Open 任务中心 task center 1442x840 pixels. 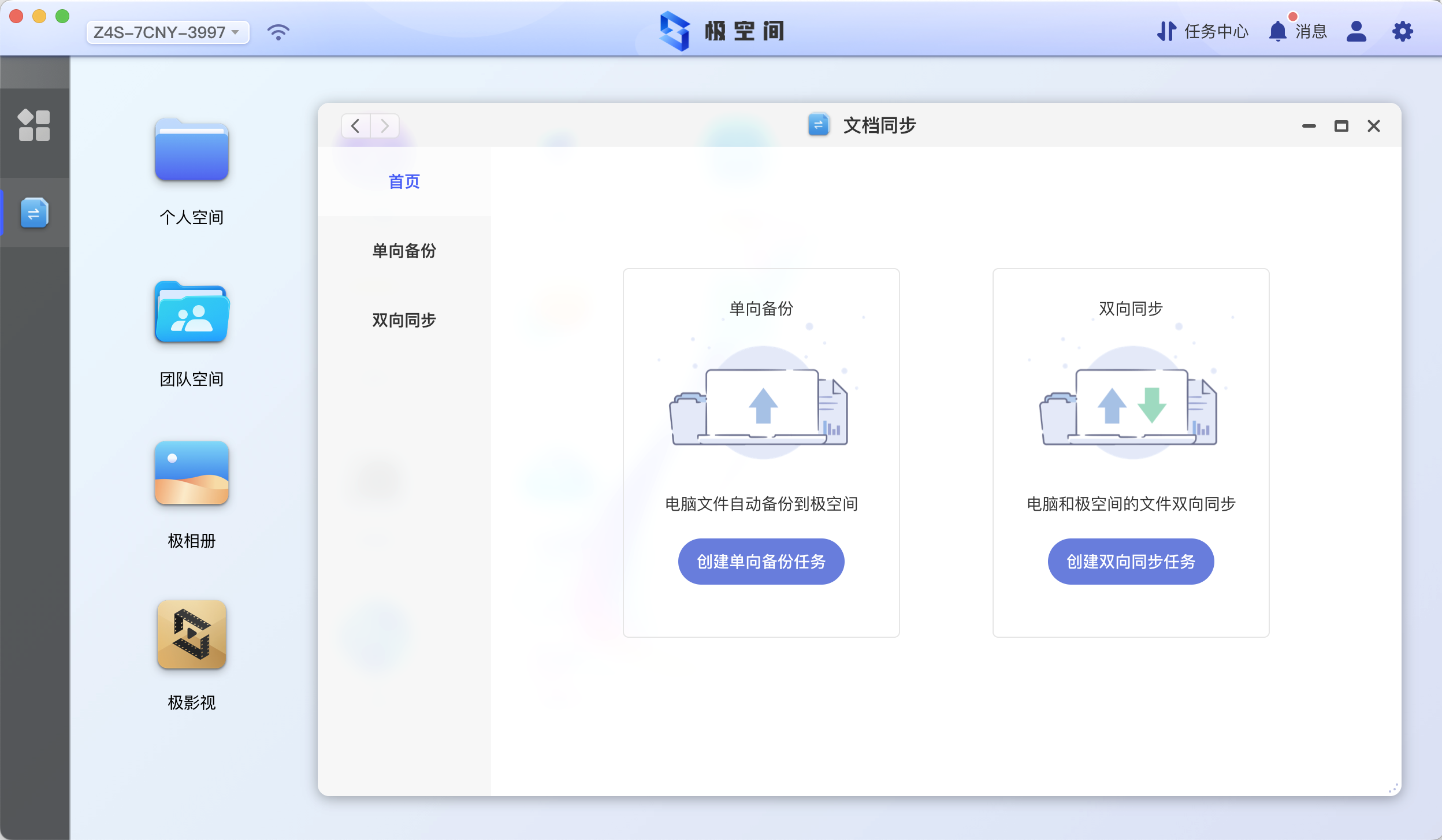[x=1203, y=31]
